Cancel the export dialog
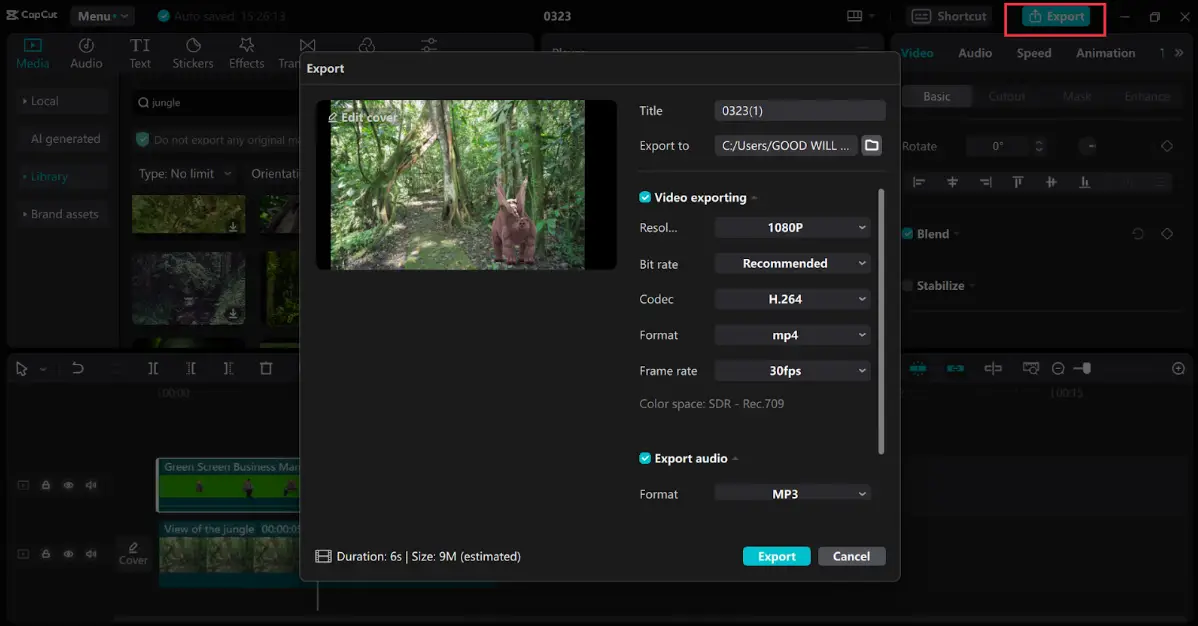Image resolution: width=1198 pixels, height=626 pixels. [851, 556]
